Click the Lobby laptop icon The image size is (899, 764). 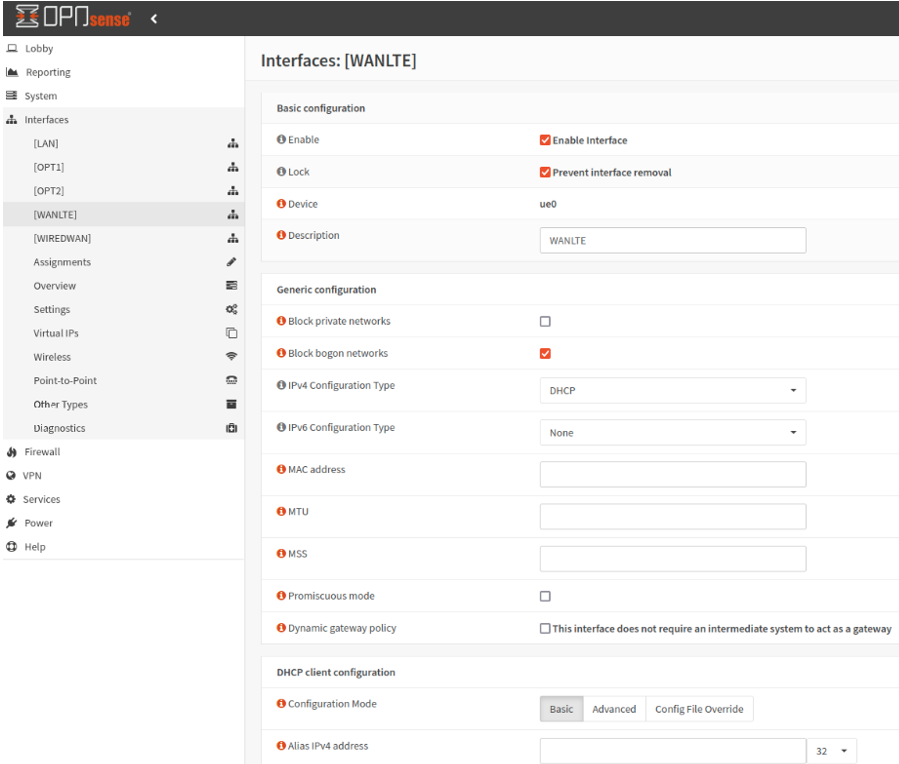(12, 48)
